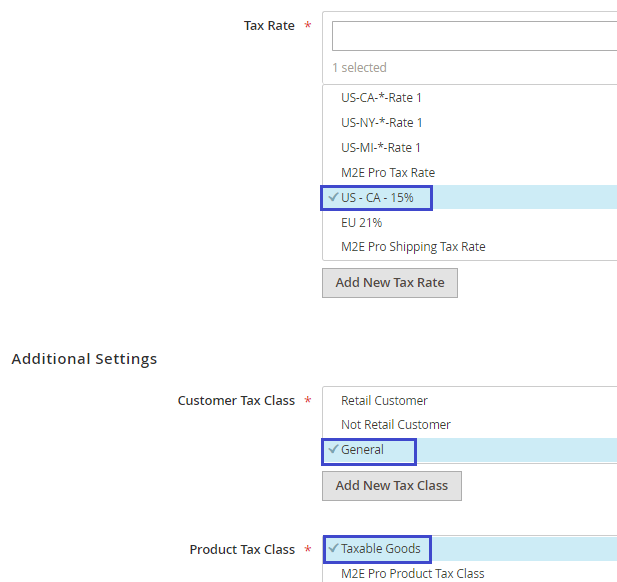Select the US-NY-*-Rate 1 option
This screenshot has width=617, height=582.
(x=381, y=123)
